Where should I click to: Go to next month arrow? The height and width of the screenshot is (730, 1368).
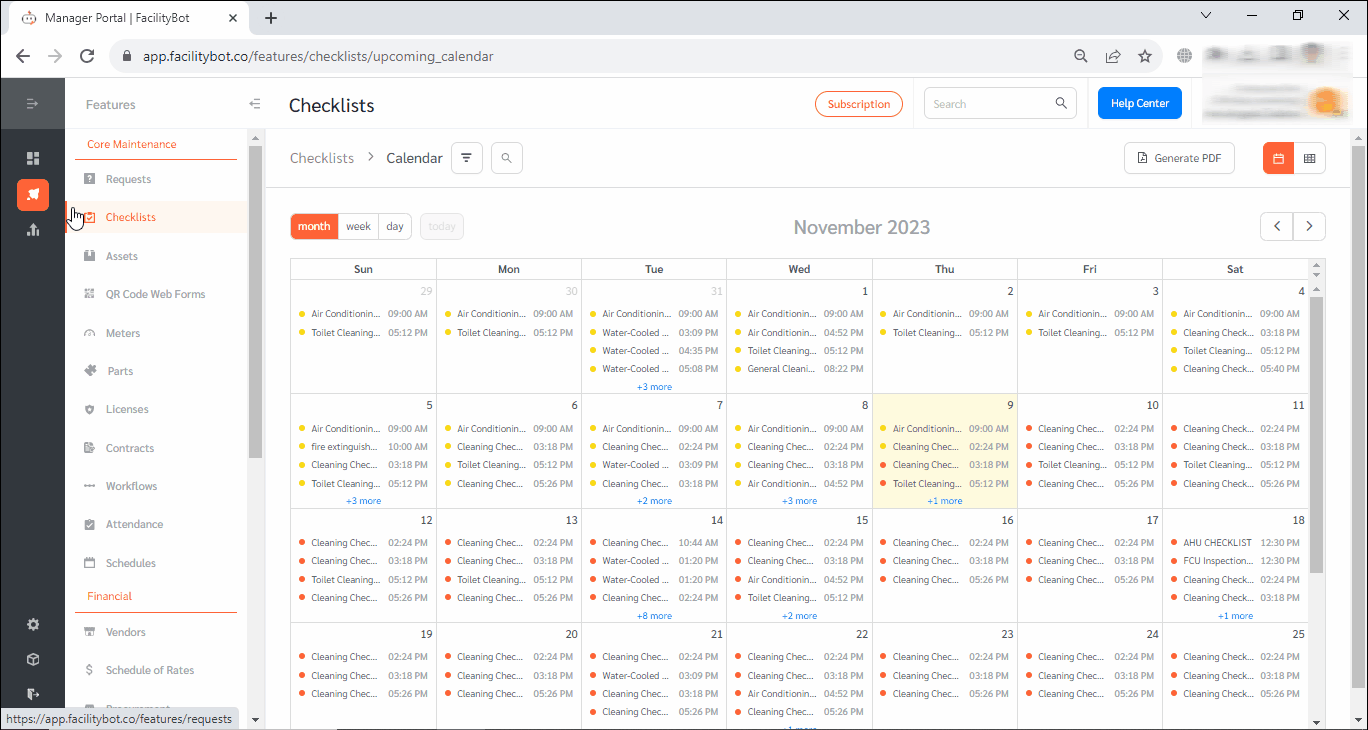pos(1309,227)
